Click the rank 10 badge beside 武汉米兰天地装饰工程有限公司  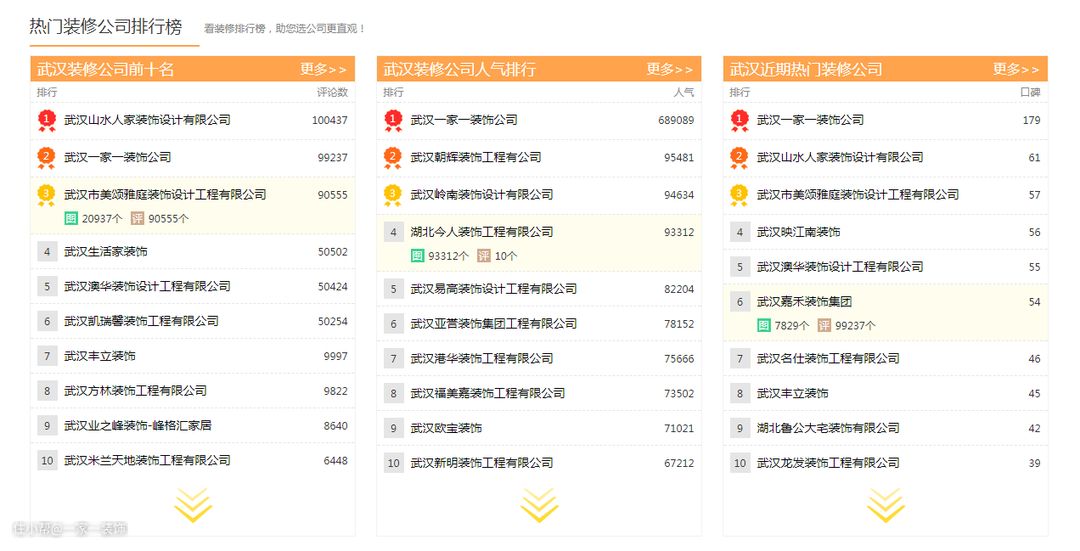(x=47, y=461)
